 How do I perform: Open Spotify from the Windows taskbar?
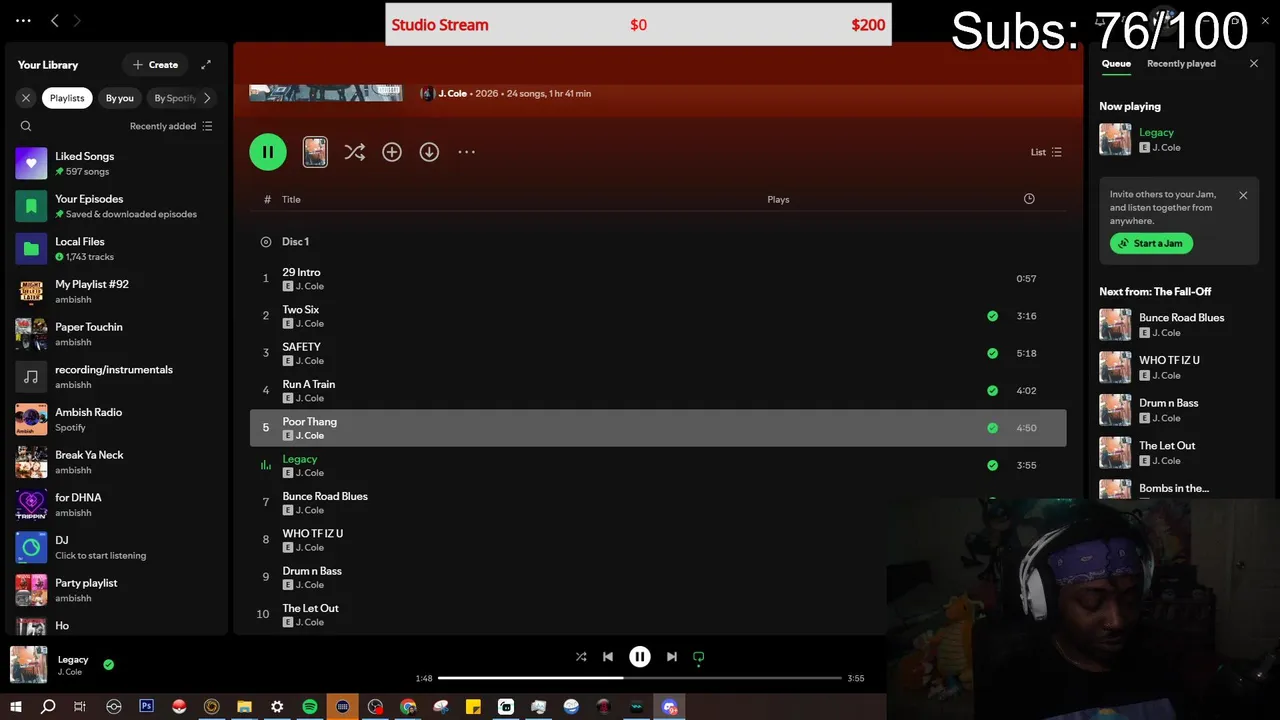coord(310,707)
